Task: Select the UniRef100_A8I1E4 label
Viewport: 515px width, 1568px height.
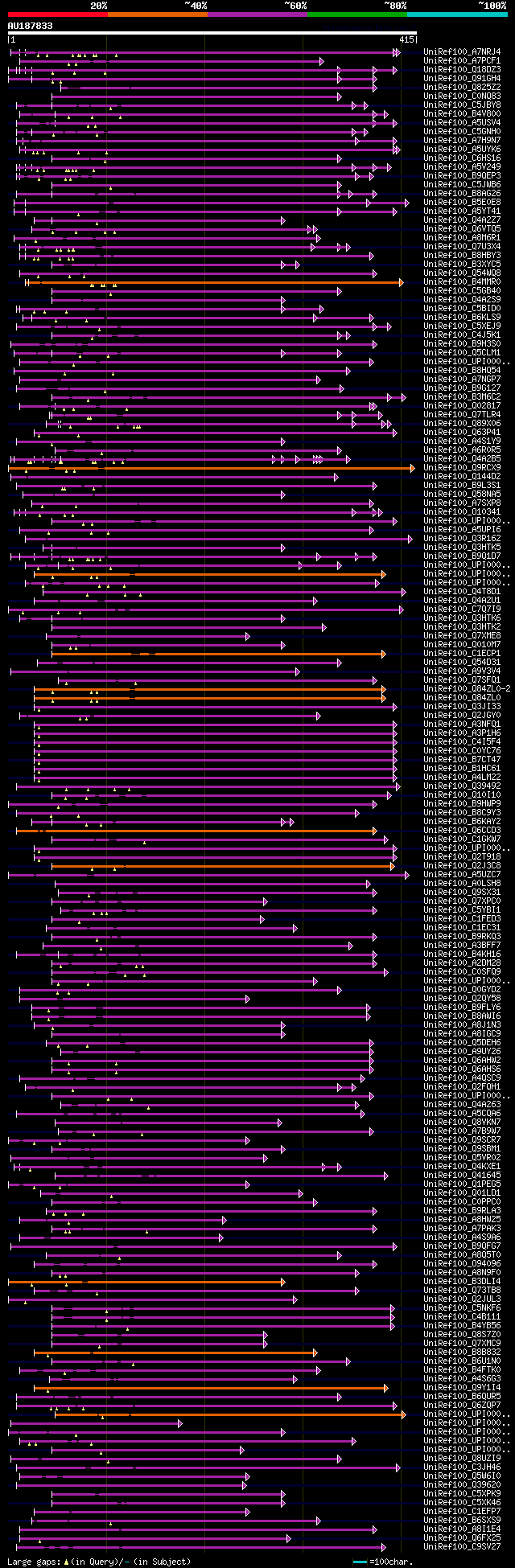Action: [x=463, y=1529]
